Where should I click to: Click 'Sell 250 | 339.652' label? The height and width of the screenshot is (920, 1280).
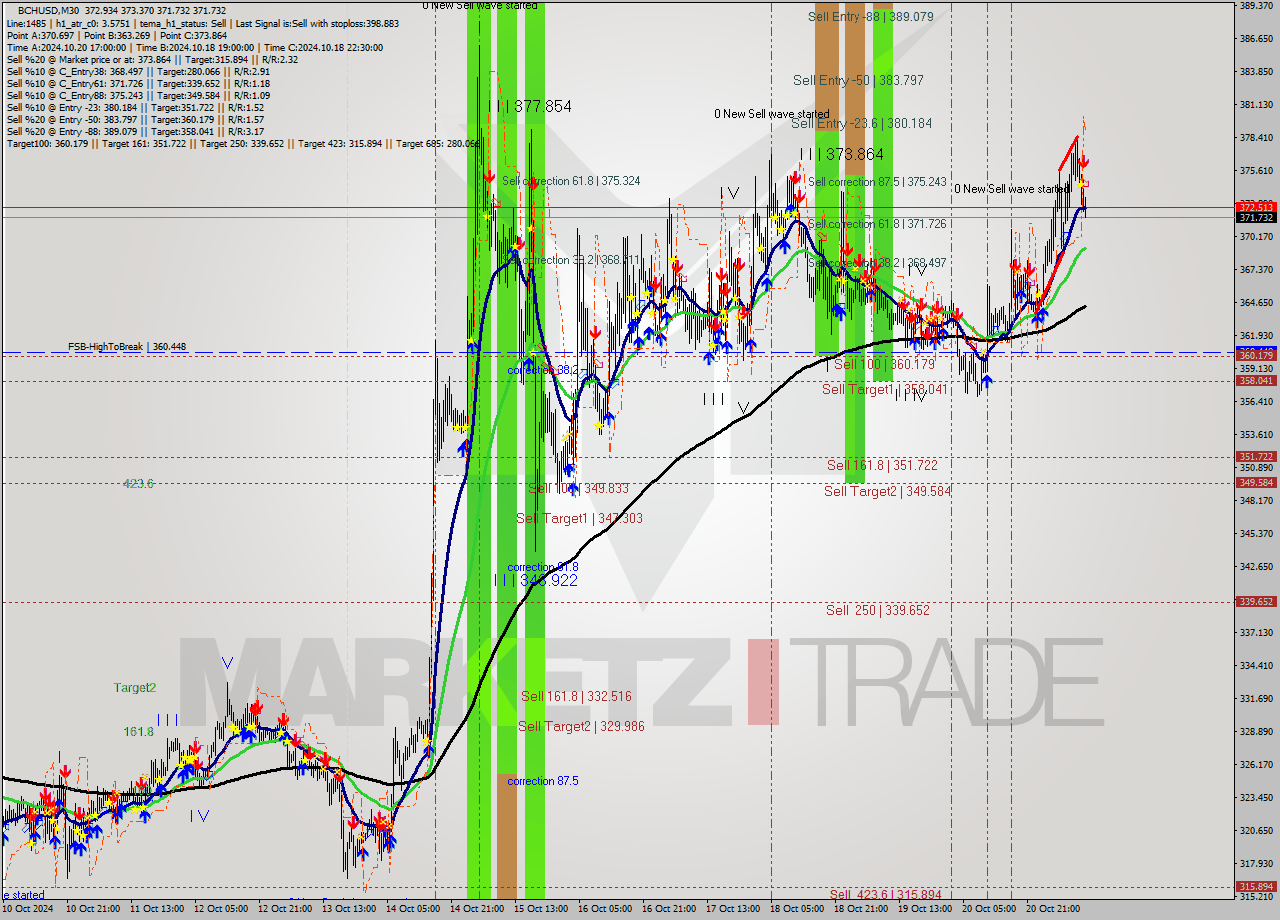coord(878,610)
